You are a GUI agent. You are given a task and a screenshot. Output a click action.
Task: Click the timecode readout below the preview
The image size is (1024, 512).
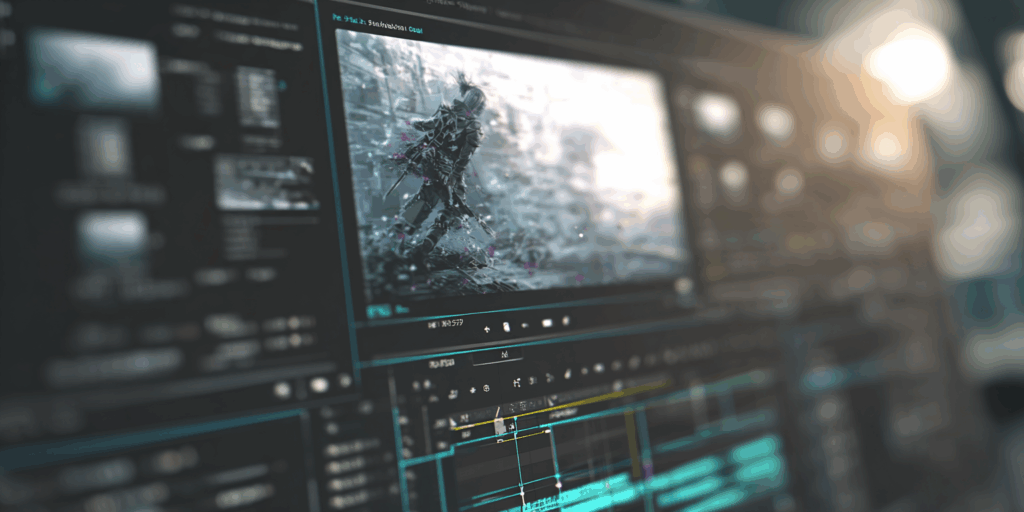pos(445,325)
